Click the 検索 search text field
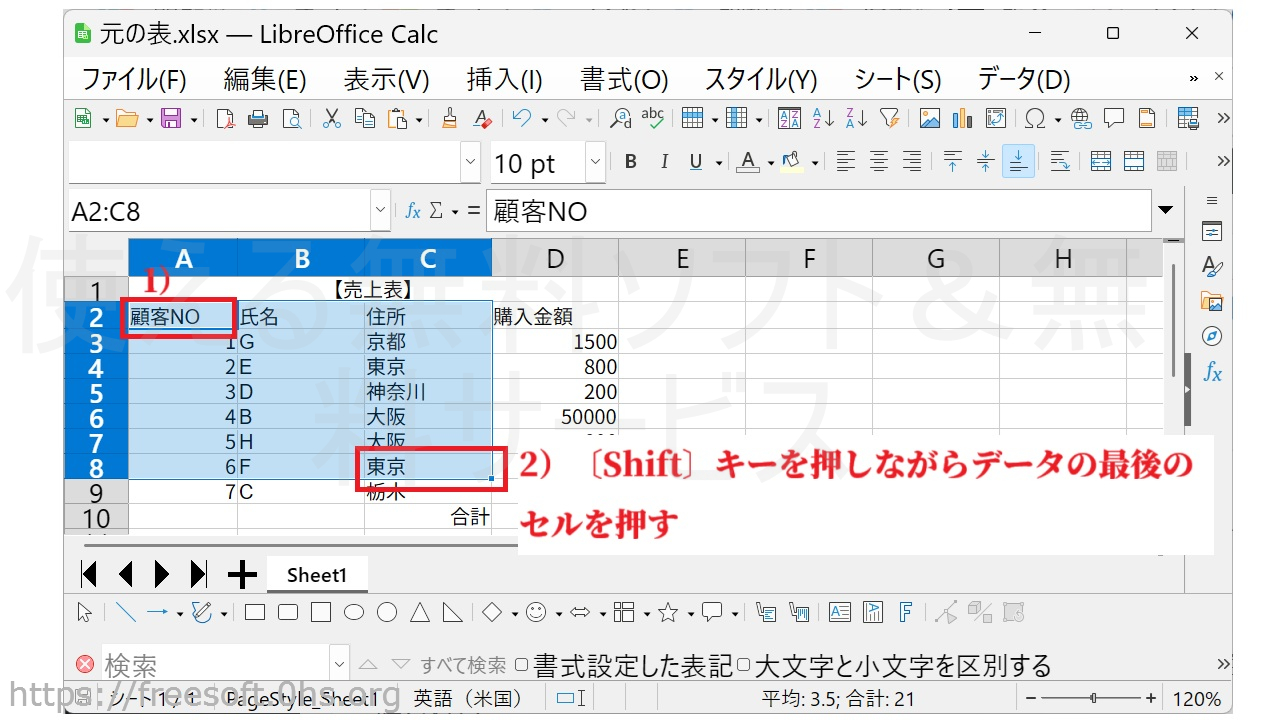This screenshot has width=1280, height=720. point(215,665)
